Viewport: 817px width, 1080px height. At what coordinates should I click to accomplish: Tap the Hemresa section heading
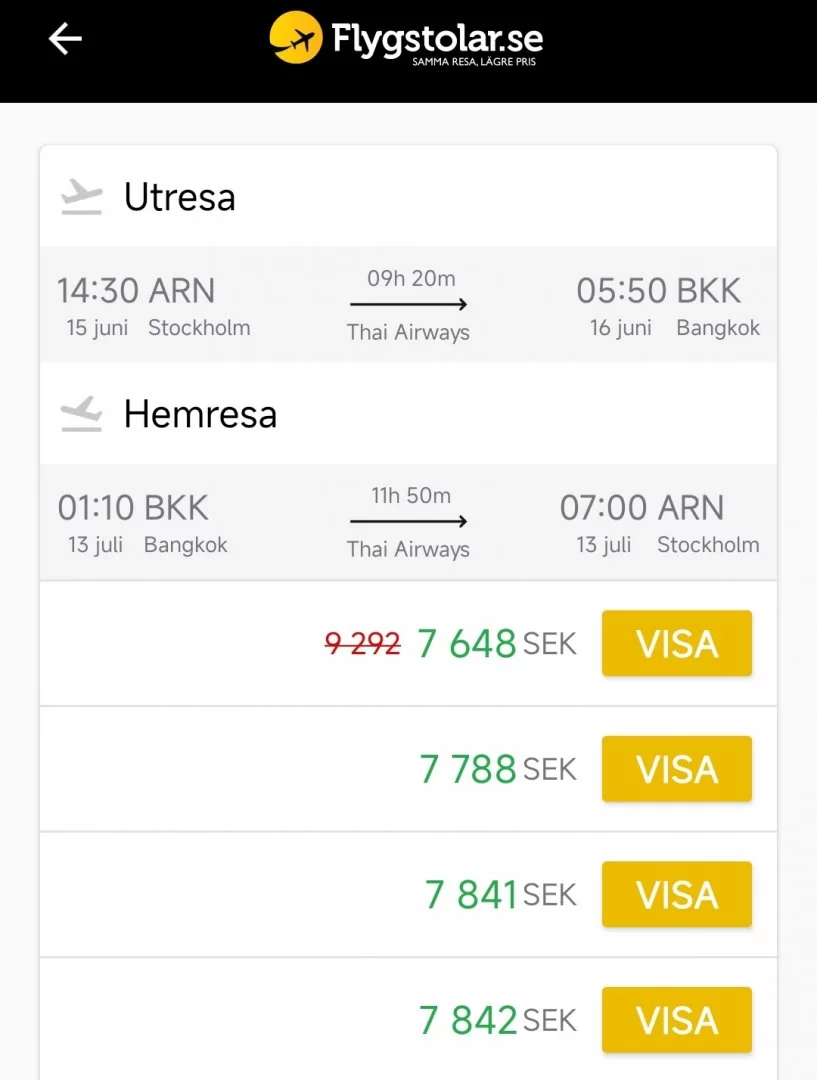click(x=200, y=414)
